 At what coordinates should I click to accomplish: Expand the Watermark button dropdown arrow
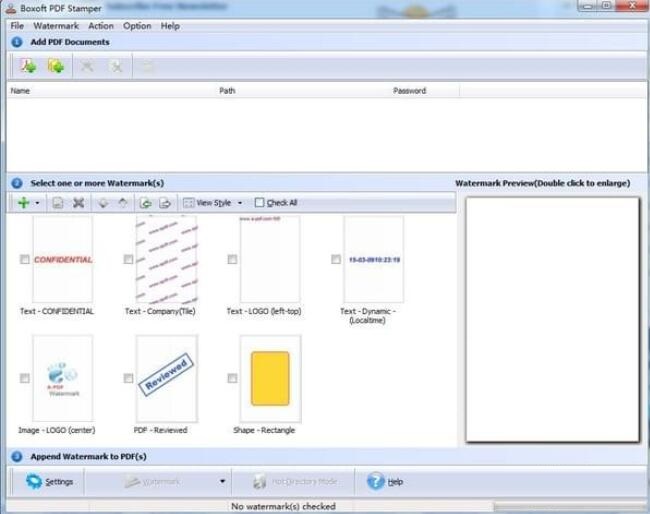coord(223,481)
